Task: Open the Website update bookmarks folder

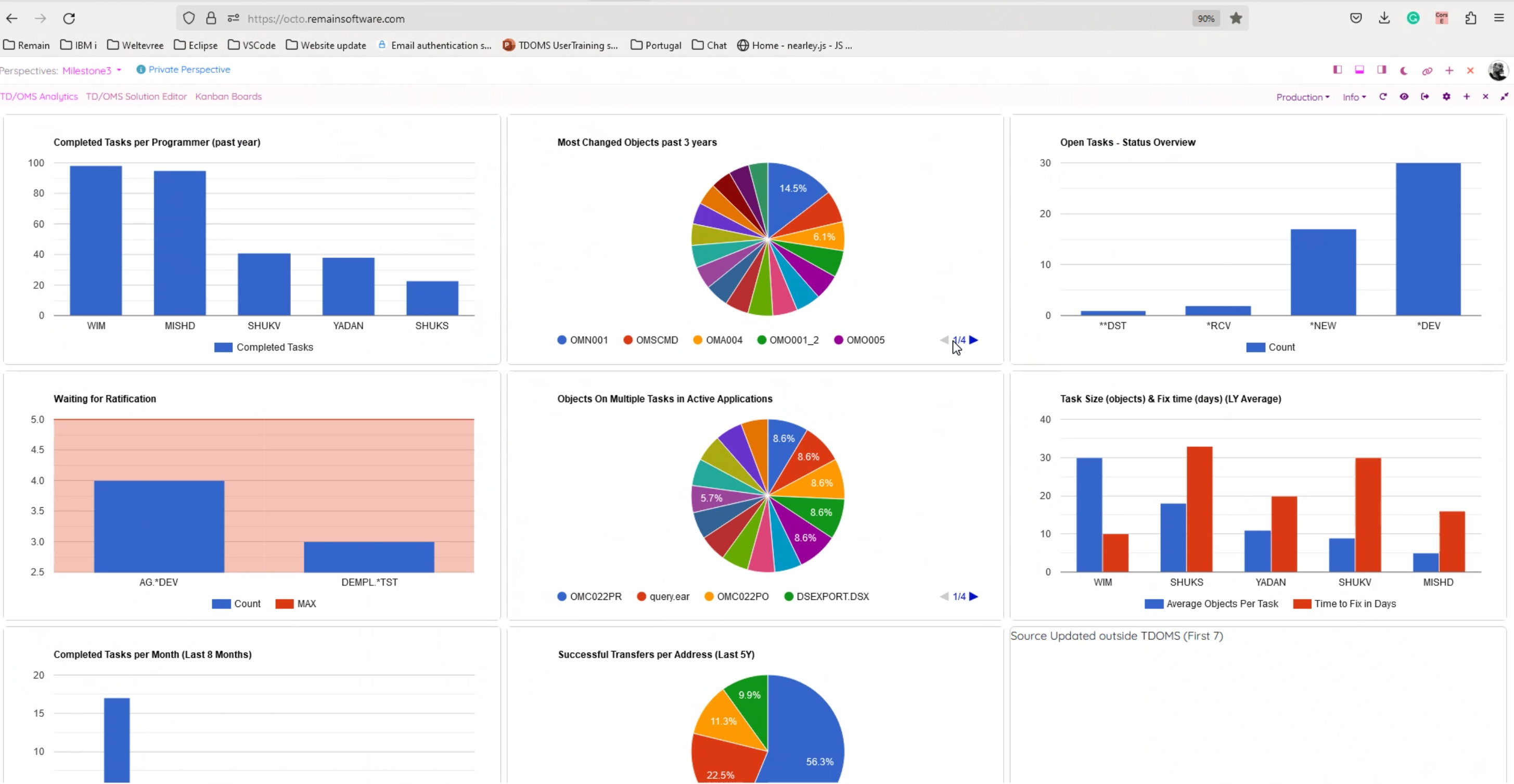Action: click(x=326, y=45)
